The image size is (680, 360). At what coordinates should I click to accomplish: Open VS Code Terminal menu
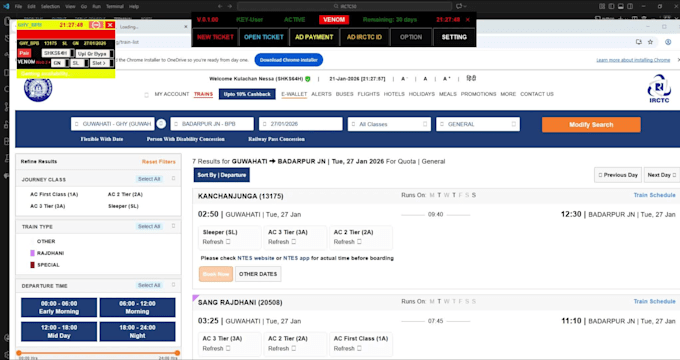click(114, 7)
